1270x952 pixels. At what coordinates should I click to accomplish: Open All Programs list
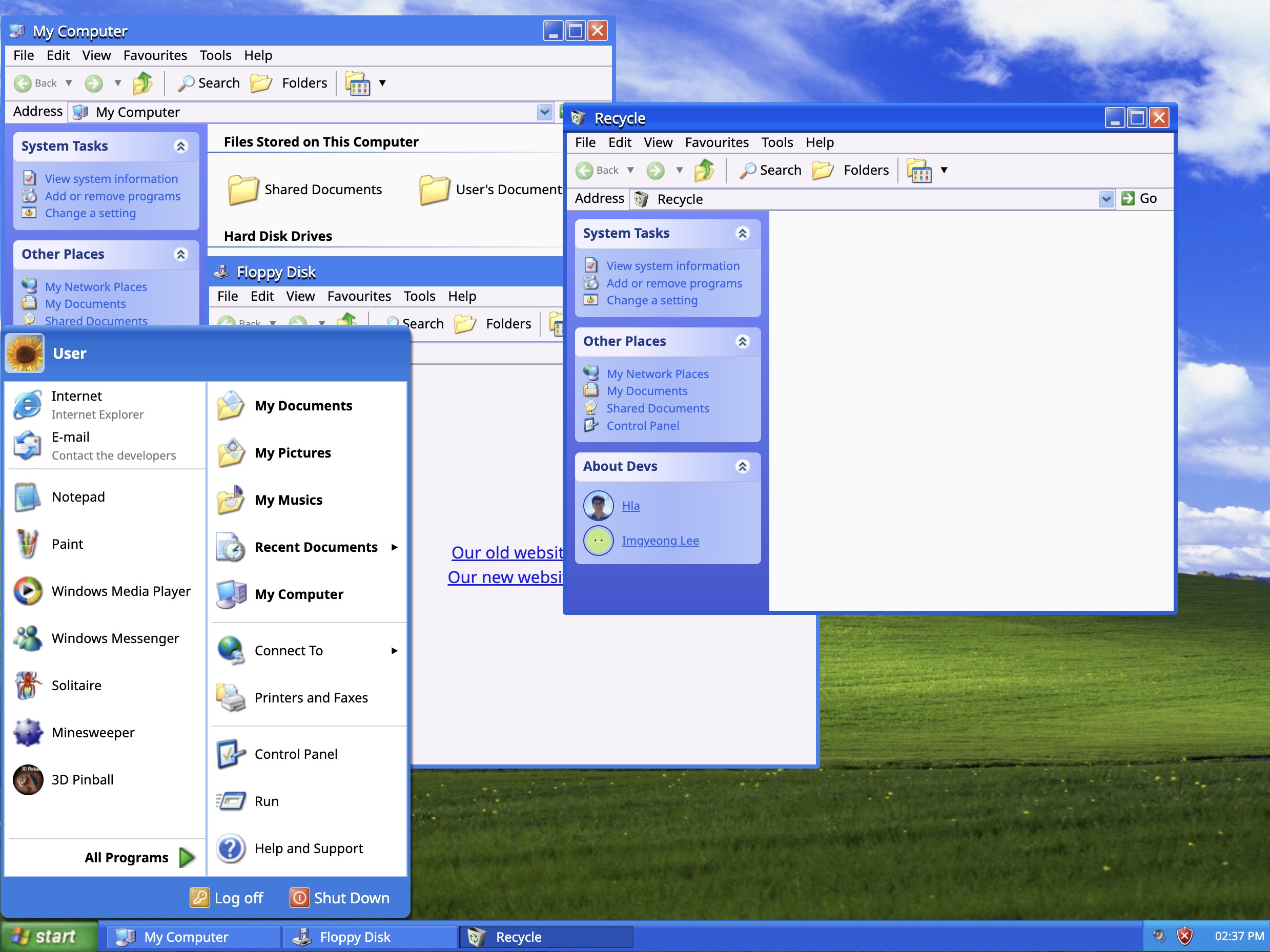tap(139, 858)
